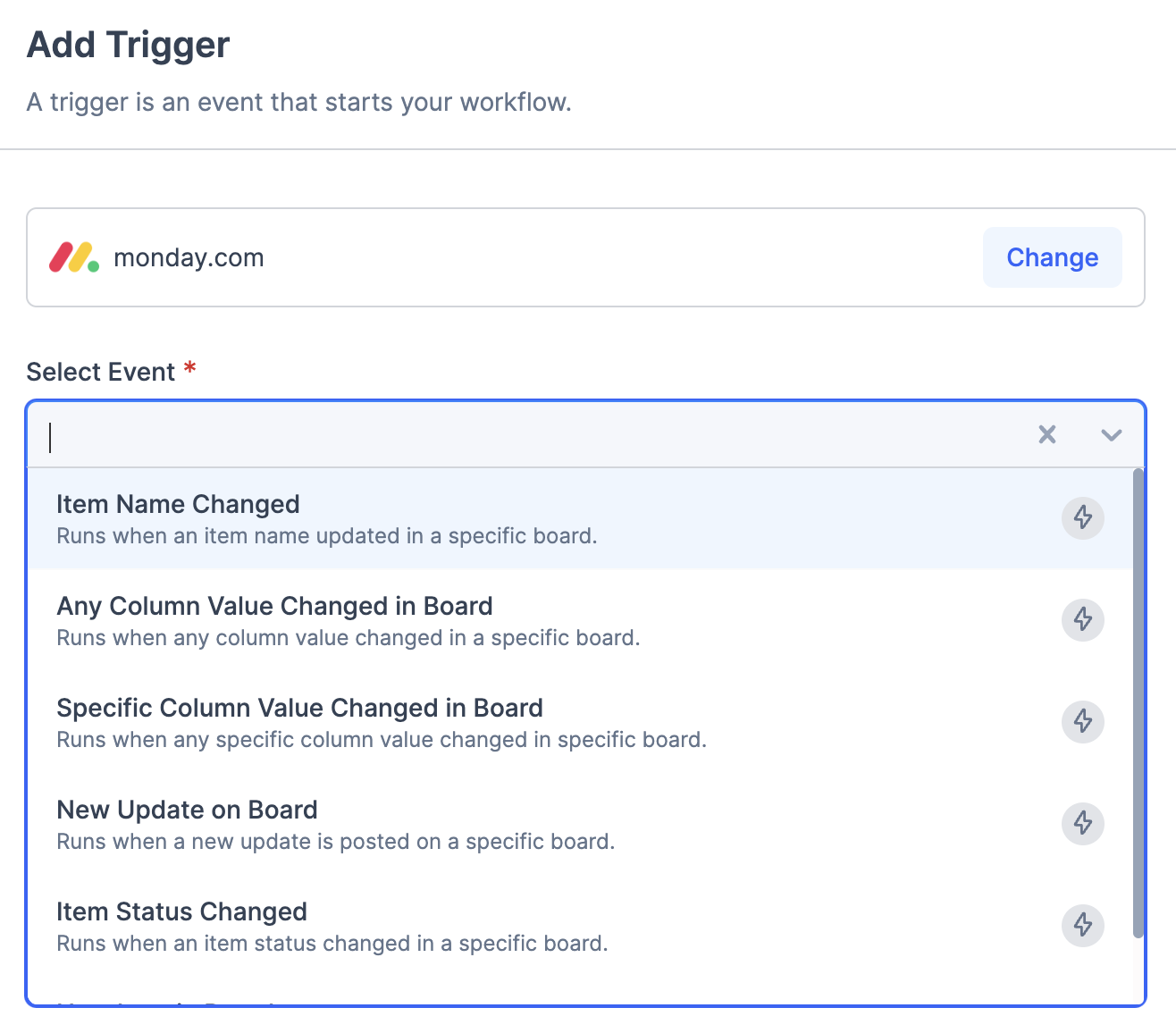Collapse the Select Event dropdown chevron
The image size is (1176, 1033).
pos(1111,435)
